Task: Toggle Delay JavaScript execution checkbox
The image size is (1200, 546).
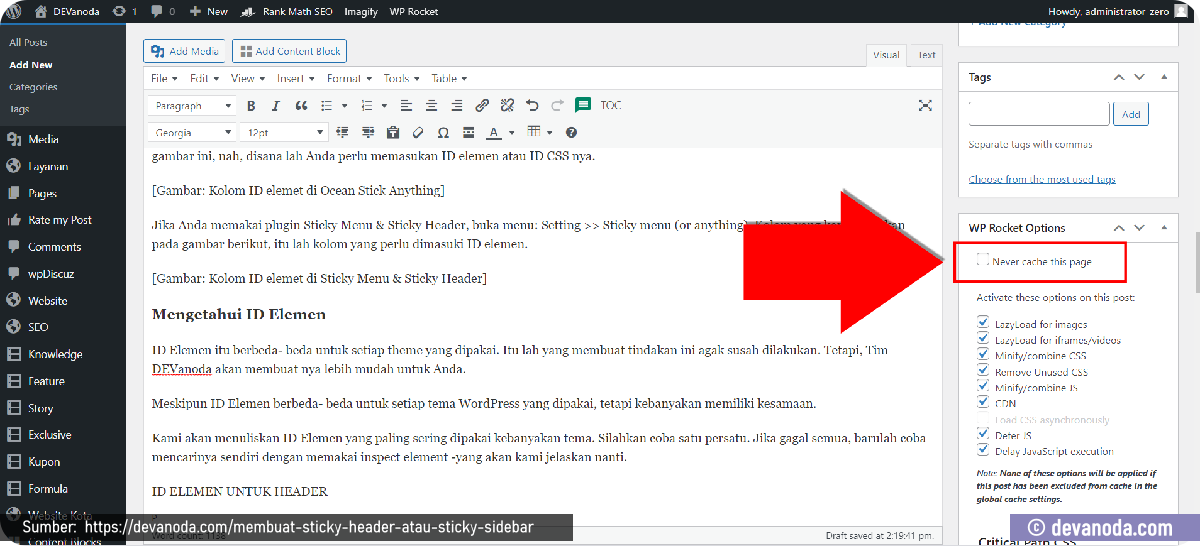Action: click(x=983, y=450)
